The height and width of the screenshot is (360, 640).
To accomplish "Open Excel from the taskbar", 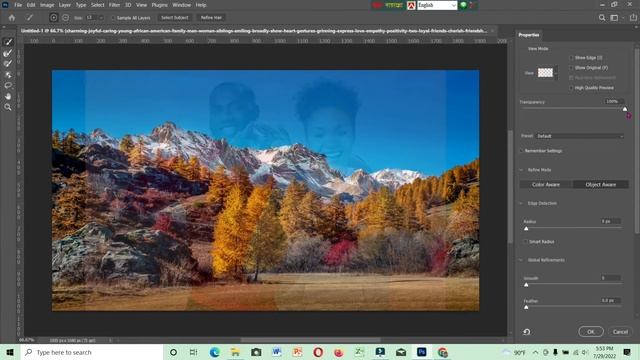I will 360,352.
